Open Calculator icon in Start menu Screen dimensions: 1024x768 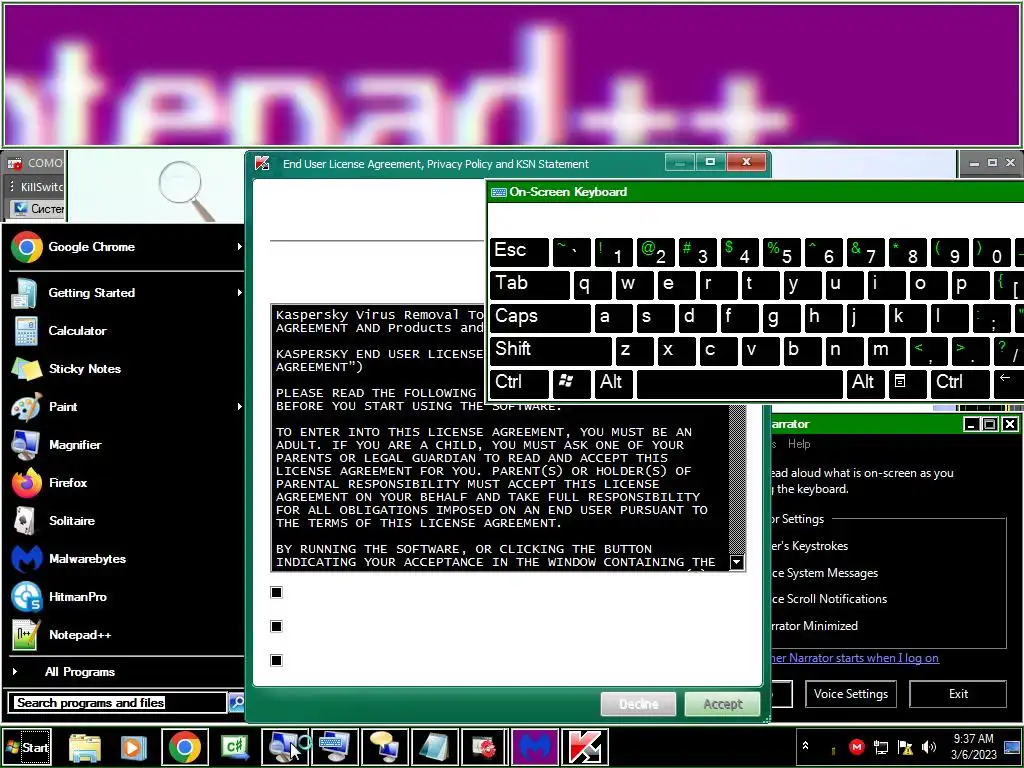coord(26,330)
